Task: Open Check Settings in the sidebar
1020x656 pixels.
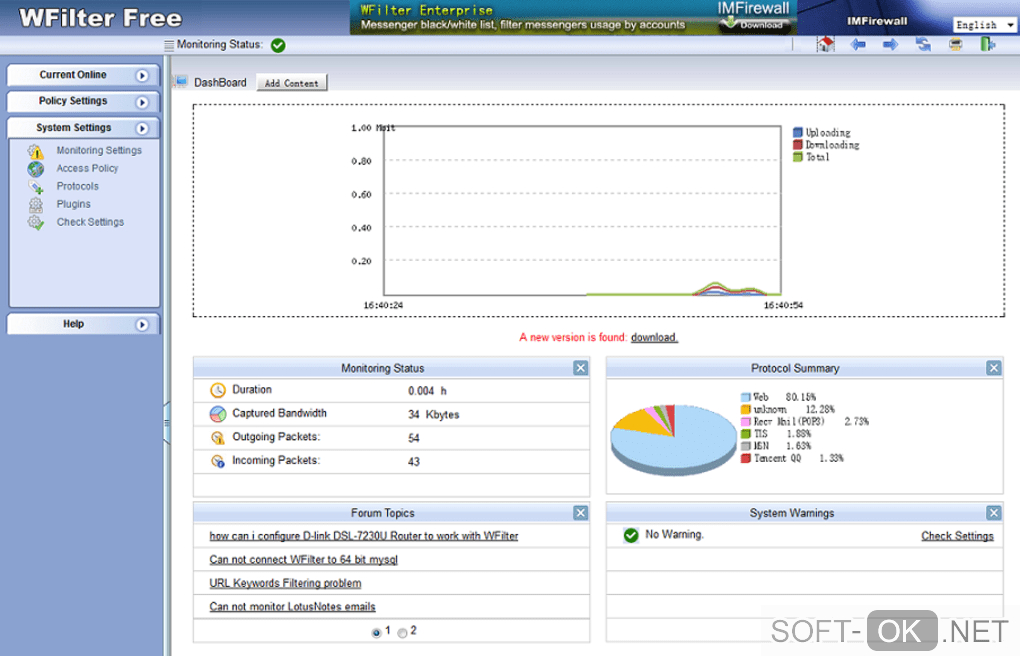Action: coord(90,222)
